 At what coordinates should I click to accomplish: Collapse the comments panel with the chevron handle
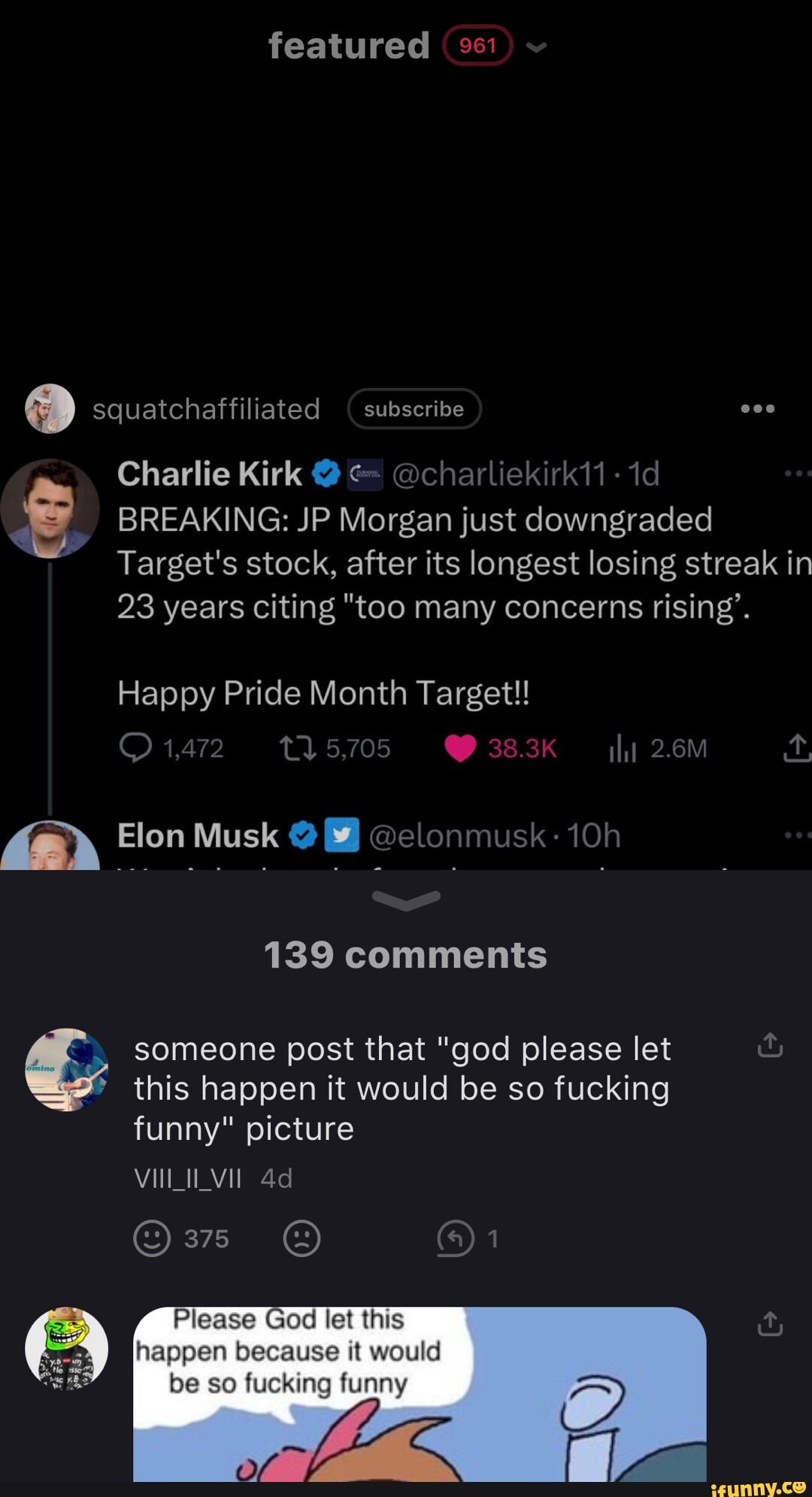click(406, 900)
